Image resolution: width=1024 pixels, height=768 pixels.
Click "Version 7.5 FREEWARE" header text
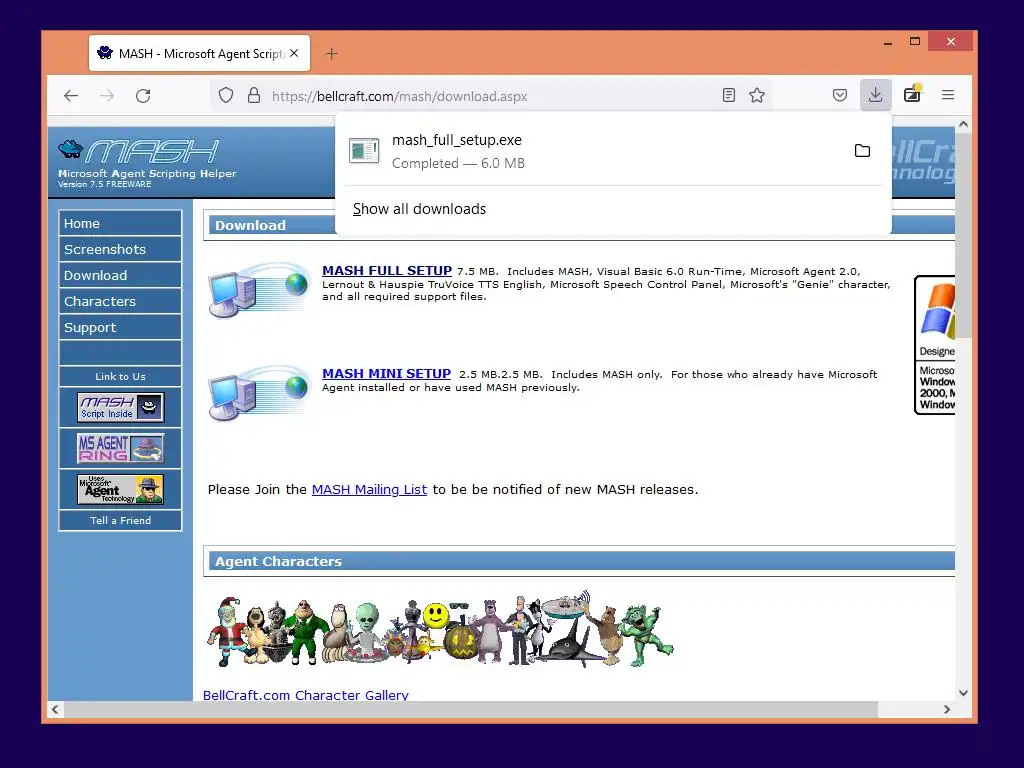[104, 184]
